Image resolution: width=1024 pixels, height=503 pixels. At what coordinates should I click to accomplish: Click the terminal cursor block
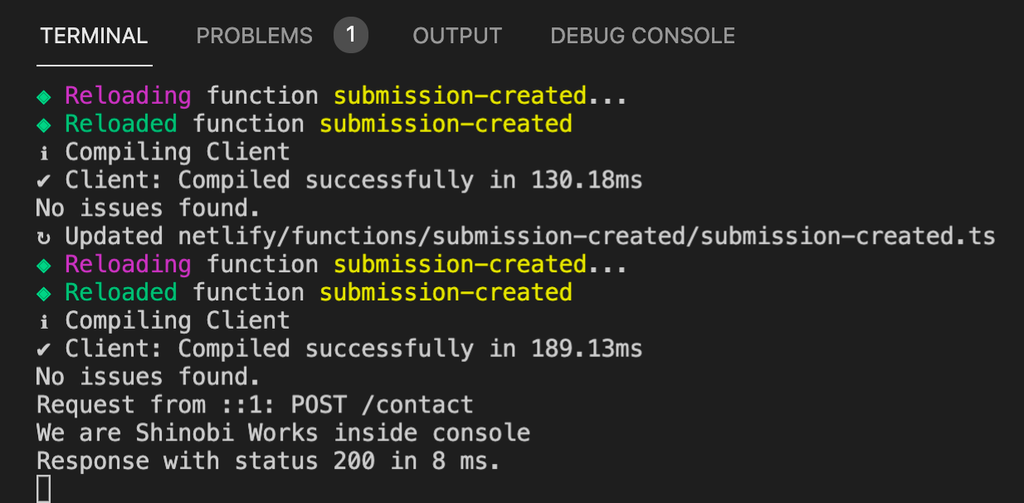coord(44,489)
